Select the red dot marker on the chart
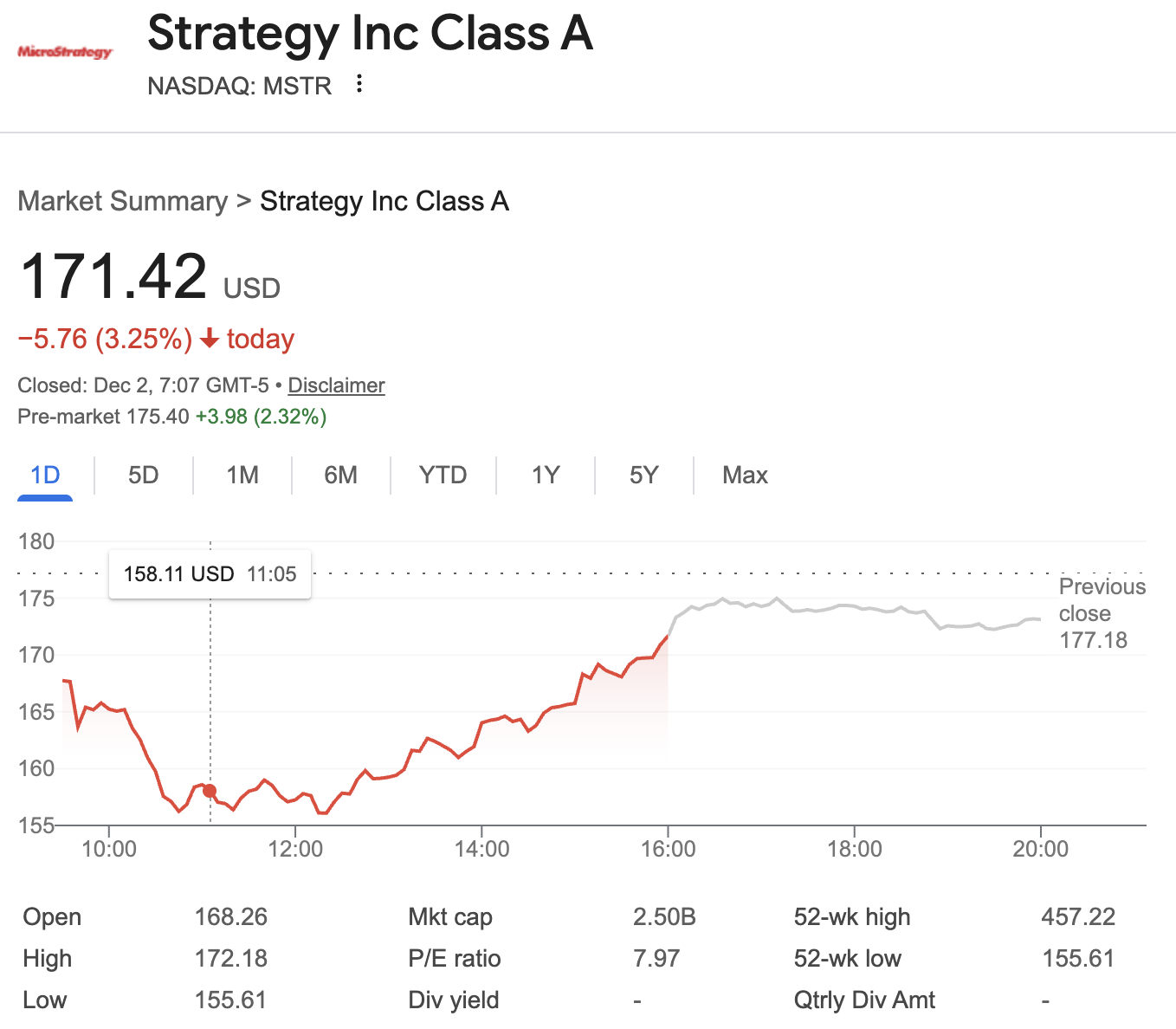Image resolution: width=1176 pixels, height=1029 pixels. point(209,791)
